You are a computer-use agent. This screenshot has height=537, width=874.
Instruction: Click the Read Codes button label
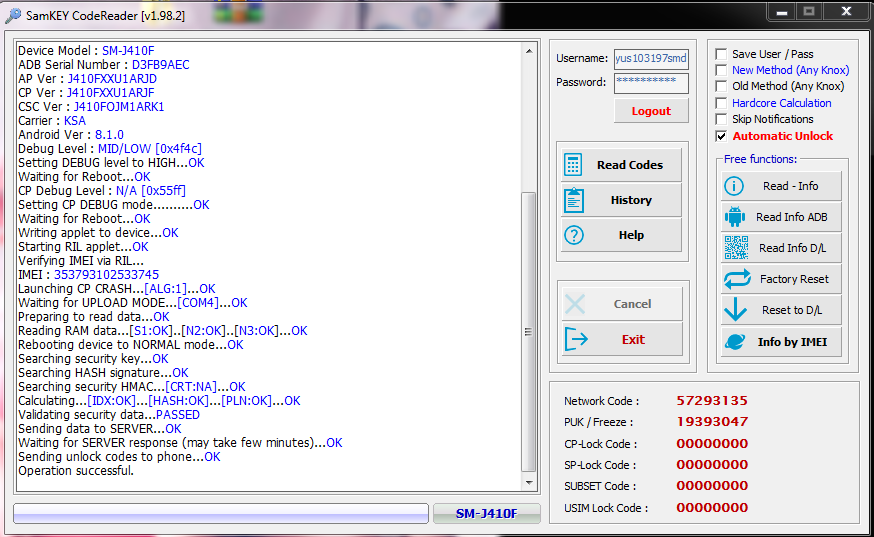(630, 165)
